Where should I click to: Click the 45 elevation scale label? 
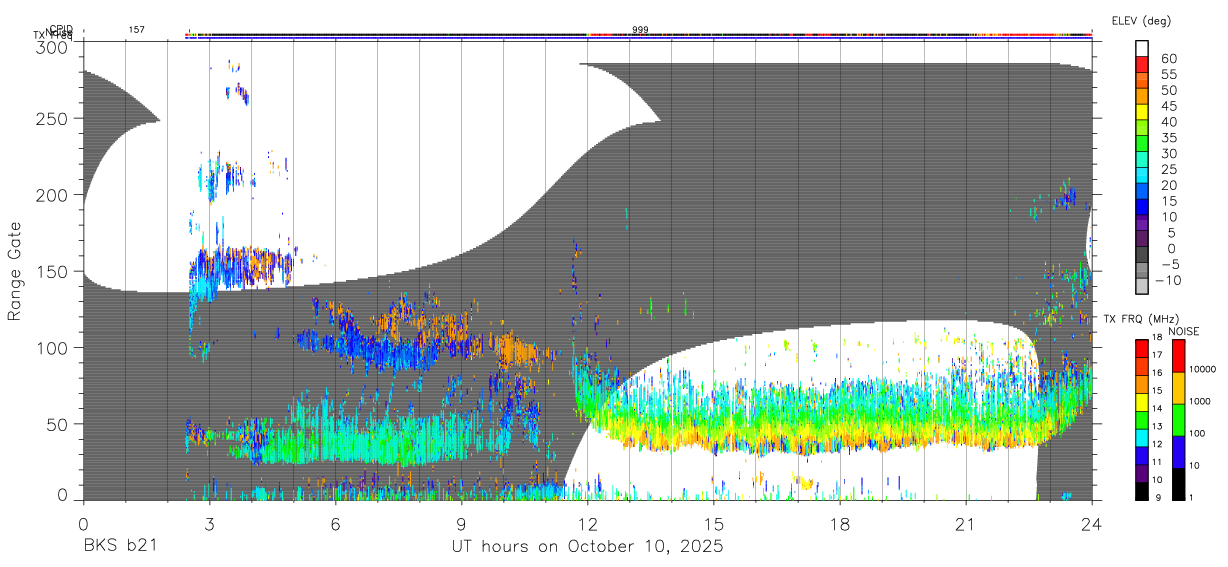pyautogui.click(x=1169, y=106)
